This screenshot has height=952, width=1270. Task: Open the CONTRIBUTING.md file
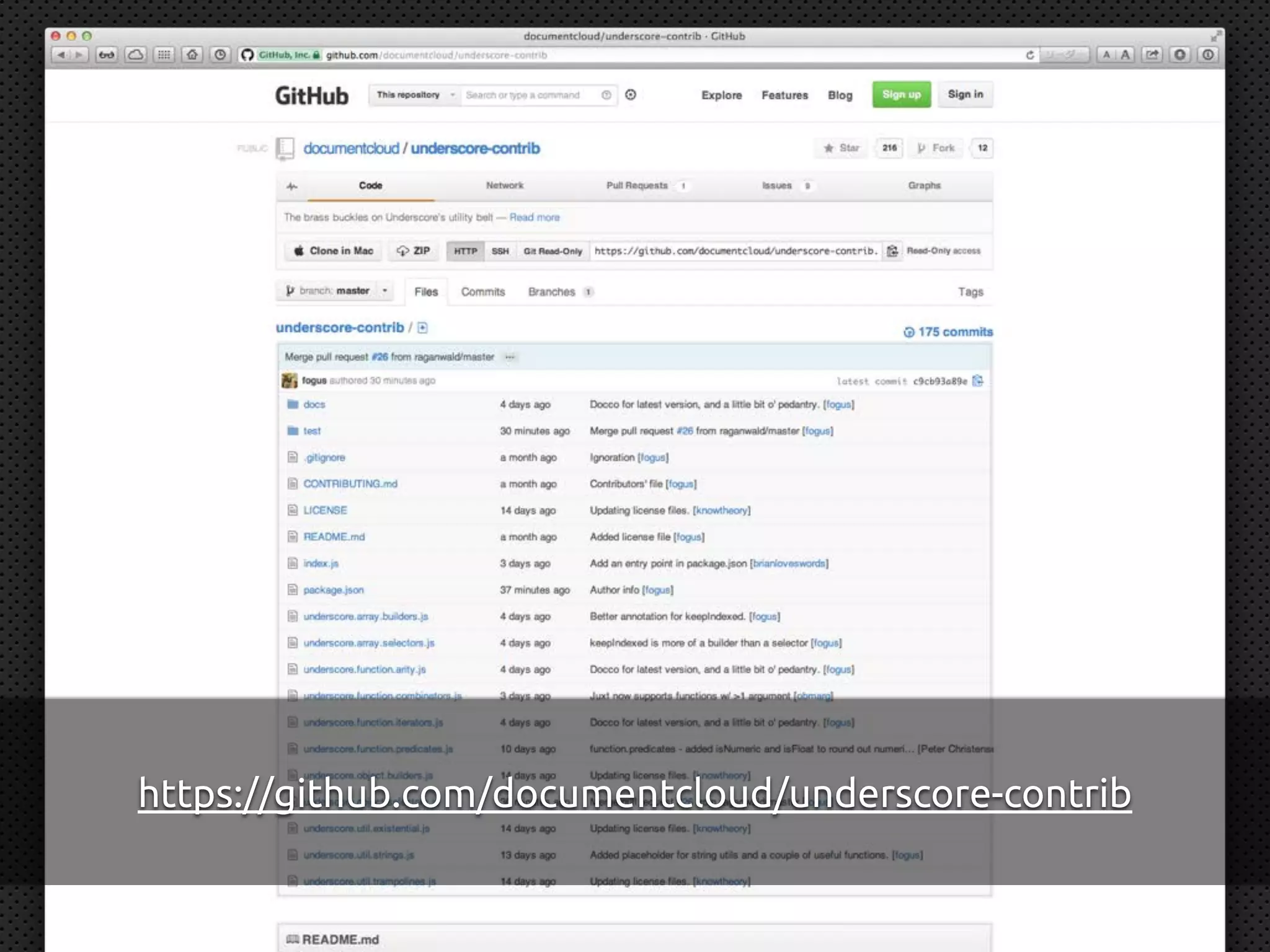click(350, 484)
